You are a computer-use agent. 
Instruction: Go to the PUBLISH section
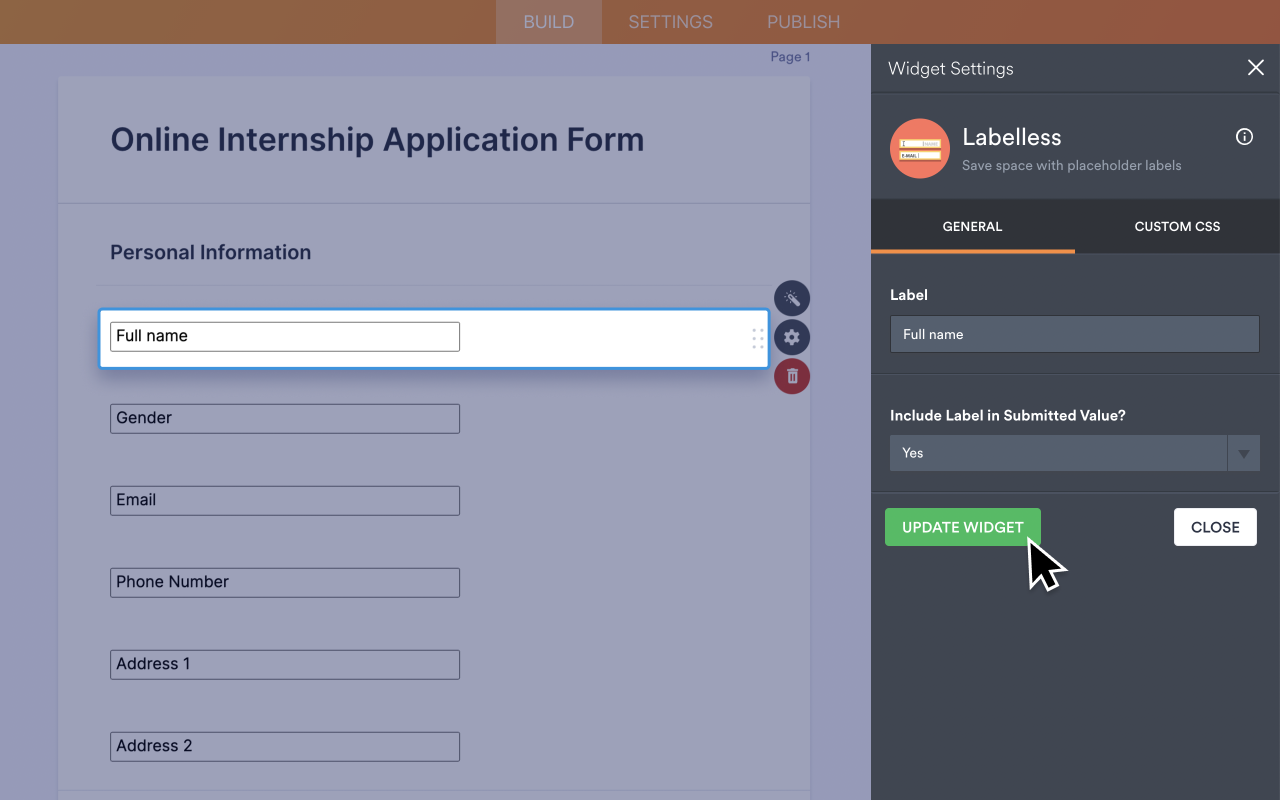802,21
